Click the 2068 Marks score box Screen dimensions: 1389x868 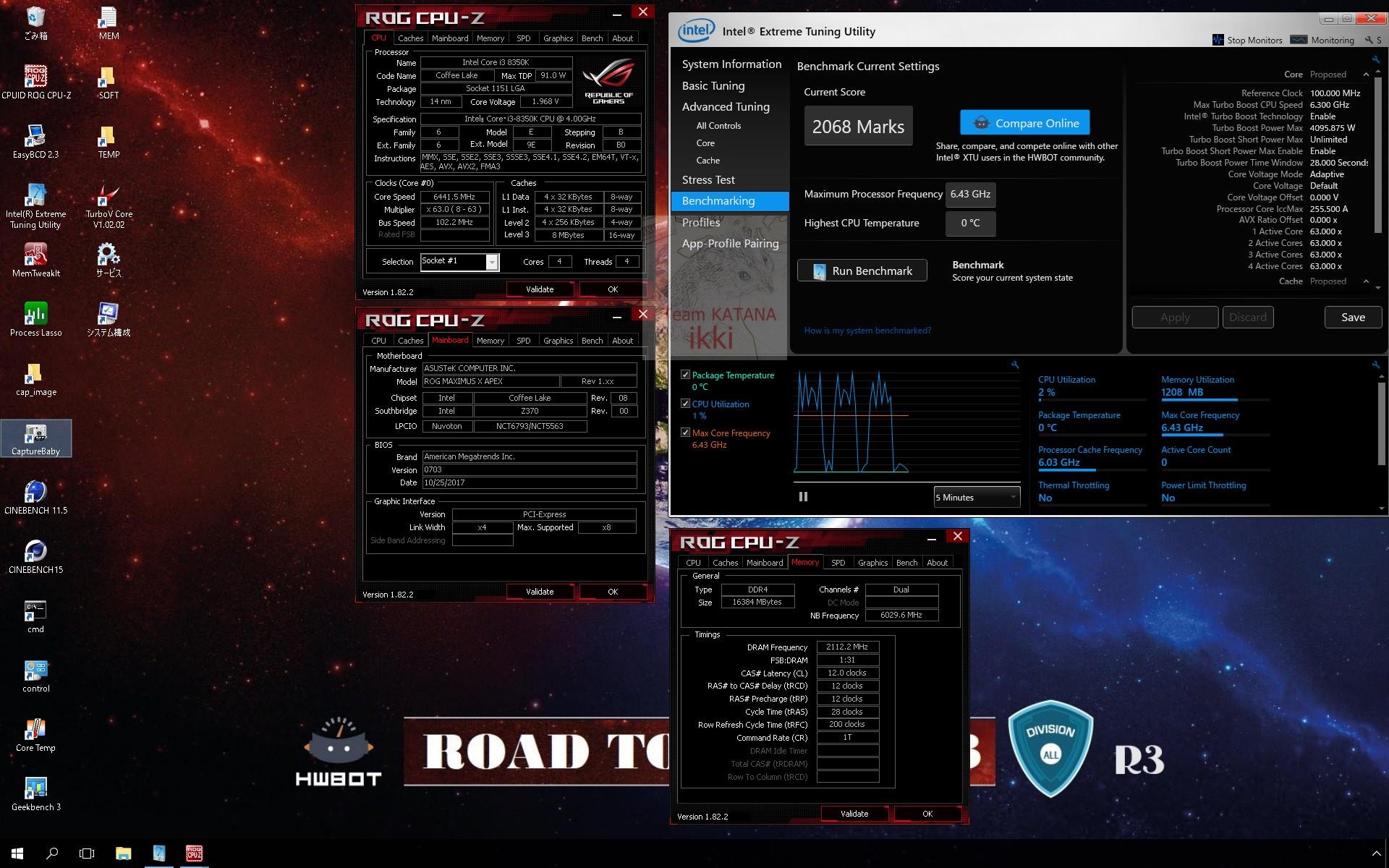point(858,126)
